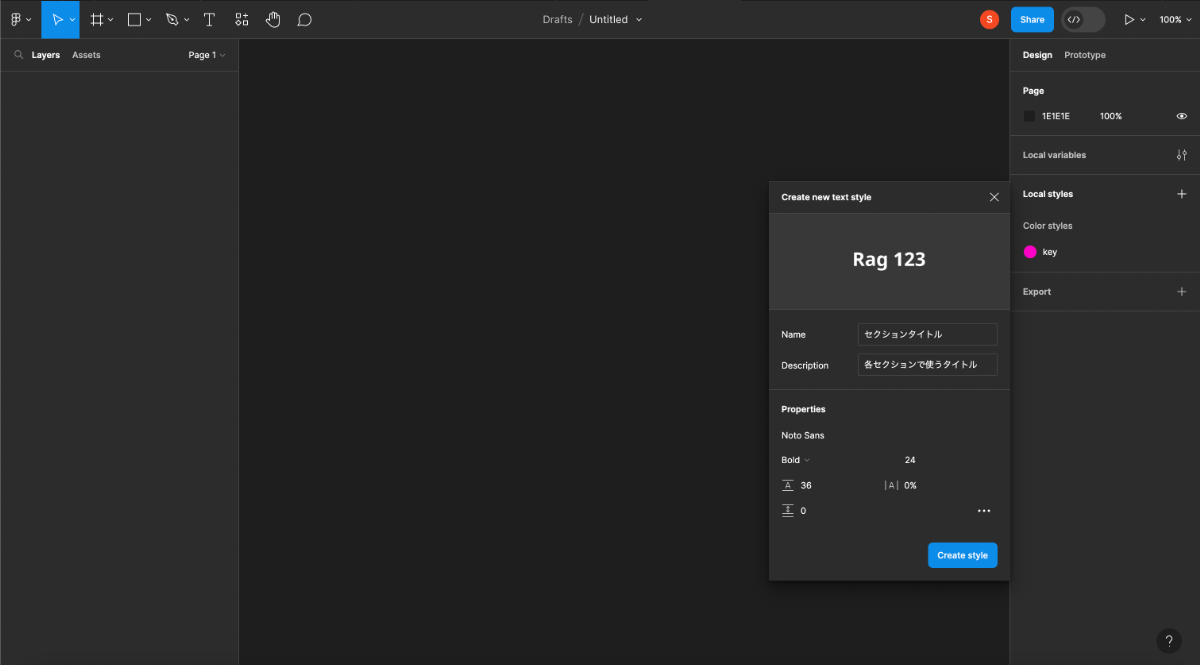Open Local variables settings icon
The height and width of the screenshot is (665, 1200).
point(1182,155)
